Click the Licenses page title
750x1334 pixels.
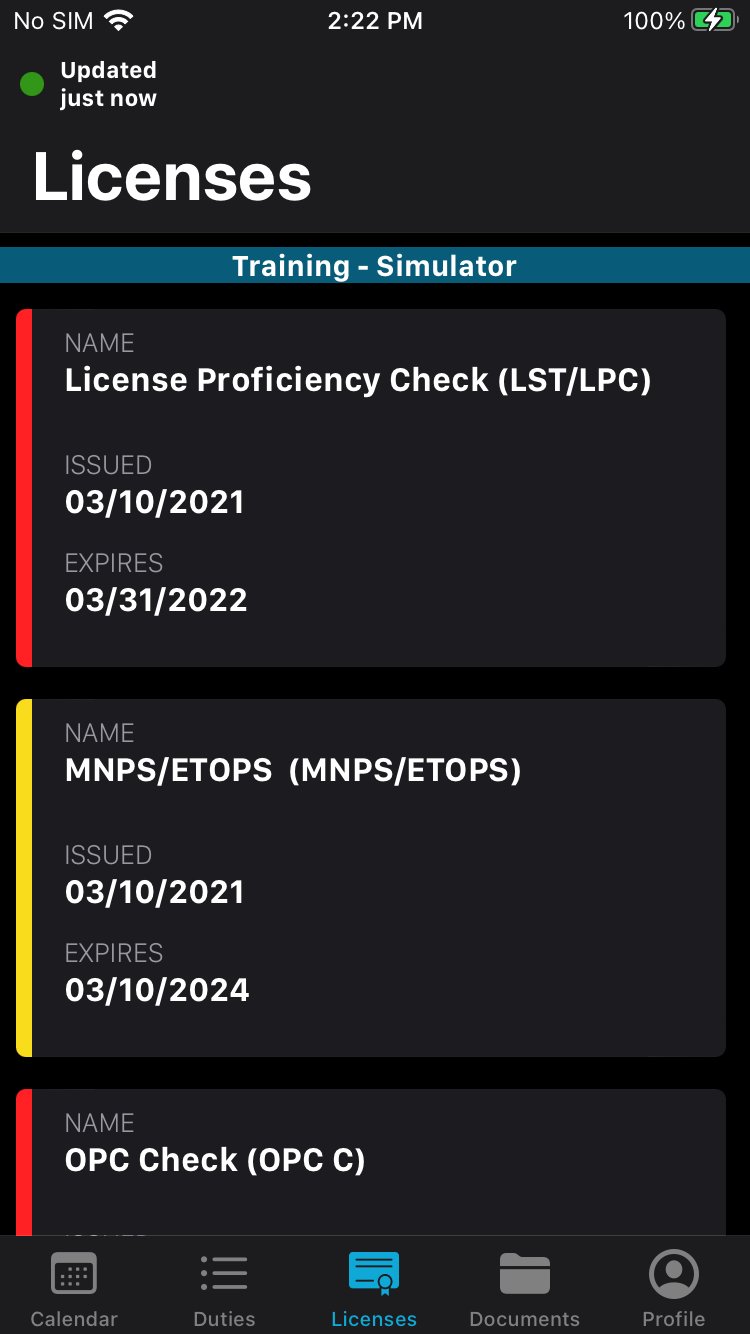point(171,176)
